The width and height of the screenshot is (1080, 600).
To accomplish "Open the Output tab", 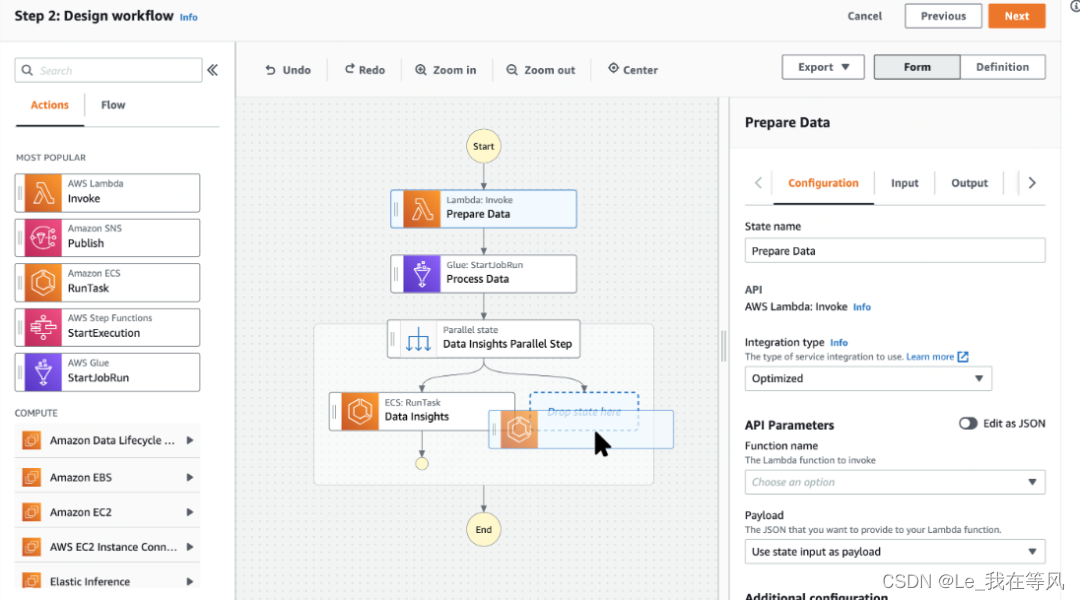I will point(969,183).
